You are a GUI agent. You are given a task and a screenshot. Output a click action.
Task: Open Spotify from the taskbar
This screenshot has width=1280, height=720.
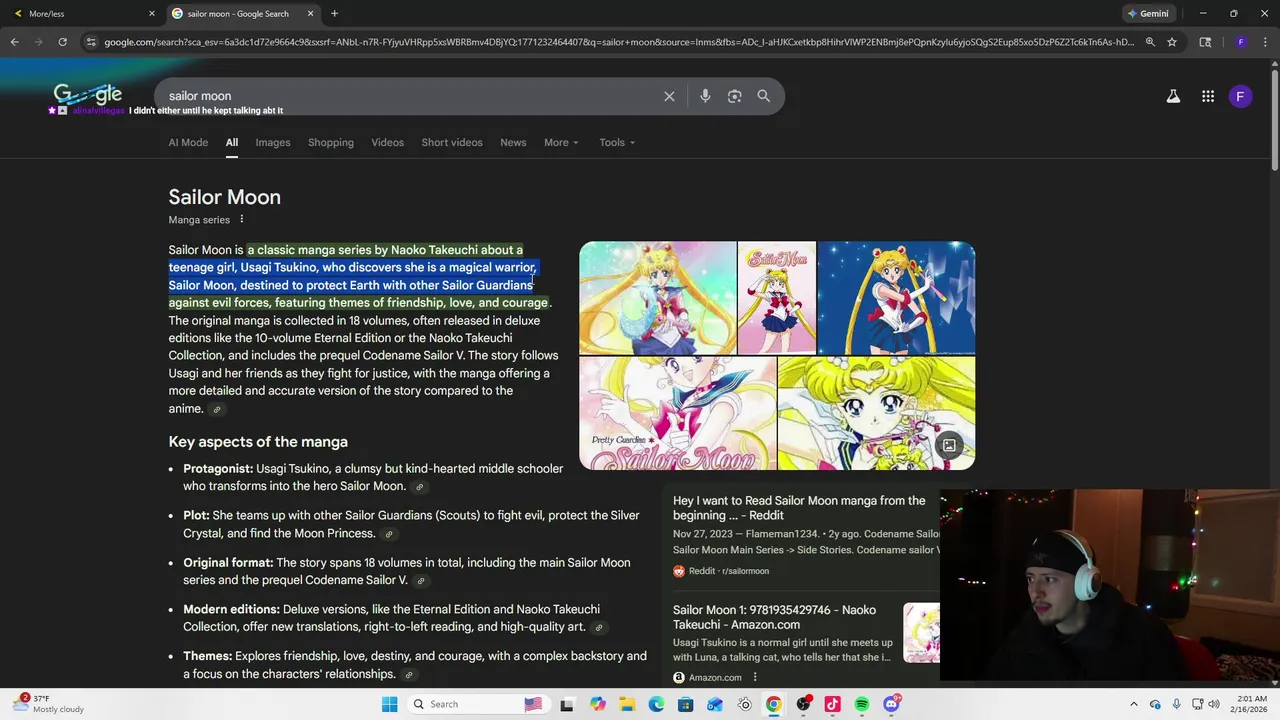coord(861,704)
